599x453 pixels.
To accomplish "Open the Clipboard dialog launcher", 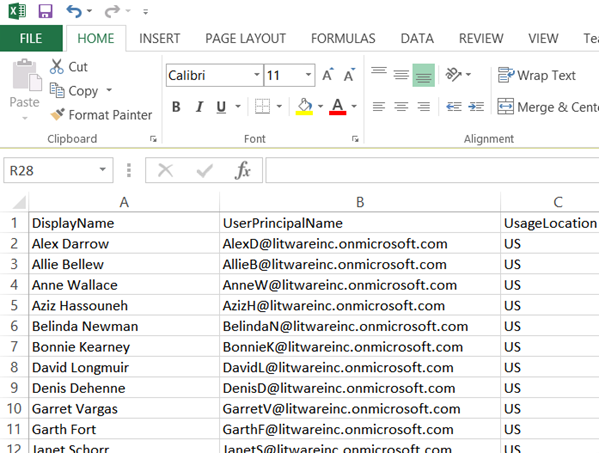I will click(153, 139).
